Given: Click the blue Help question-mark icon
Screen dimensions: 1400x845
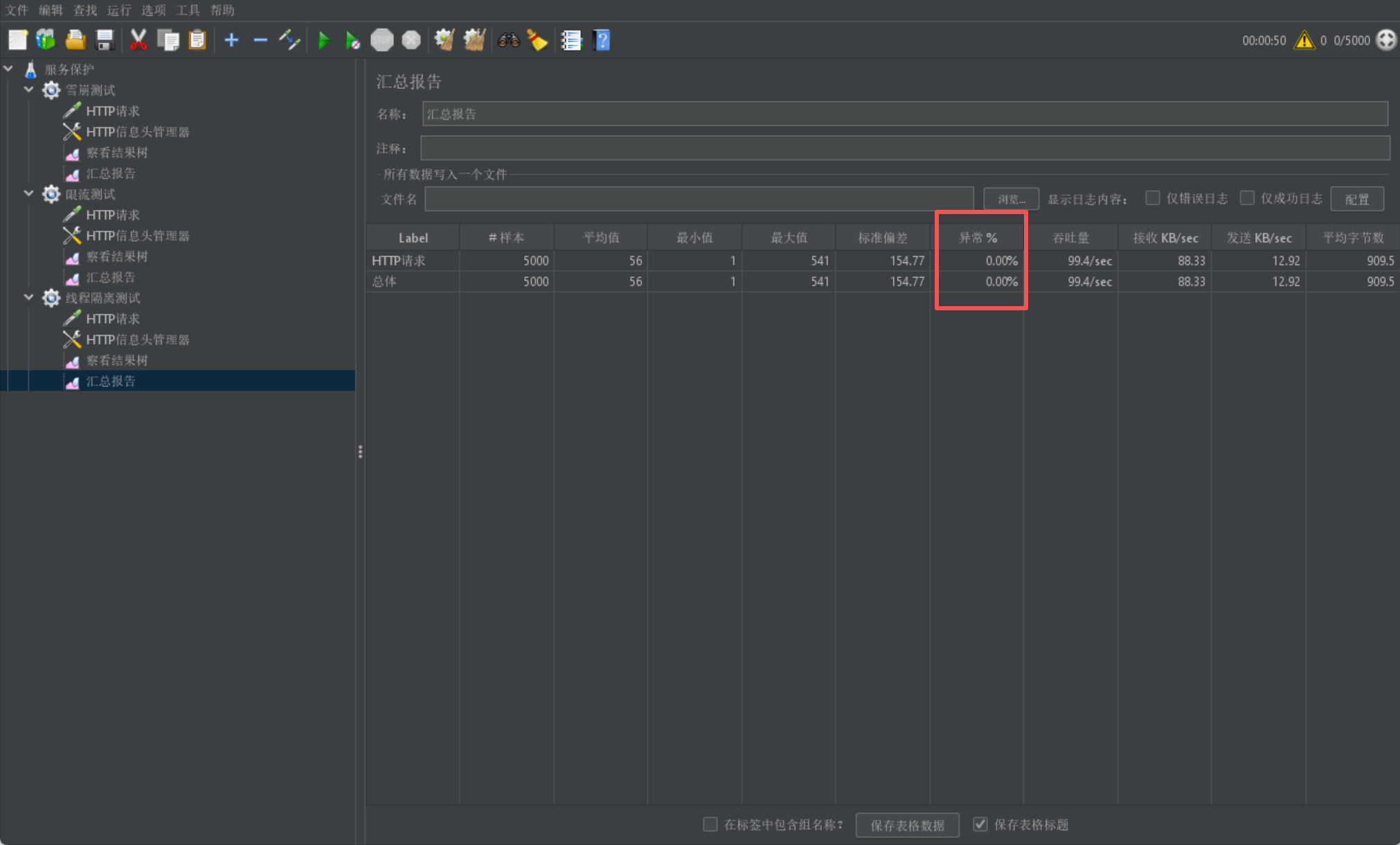Looking at the screenshot, I should [602, 40].
